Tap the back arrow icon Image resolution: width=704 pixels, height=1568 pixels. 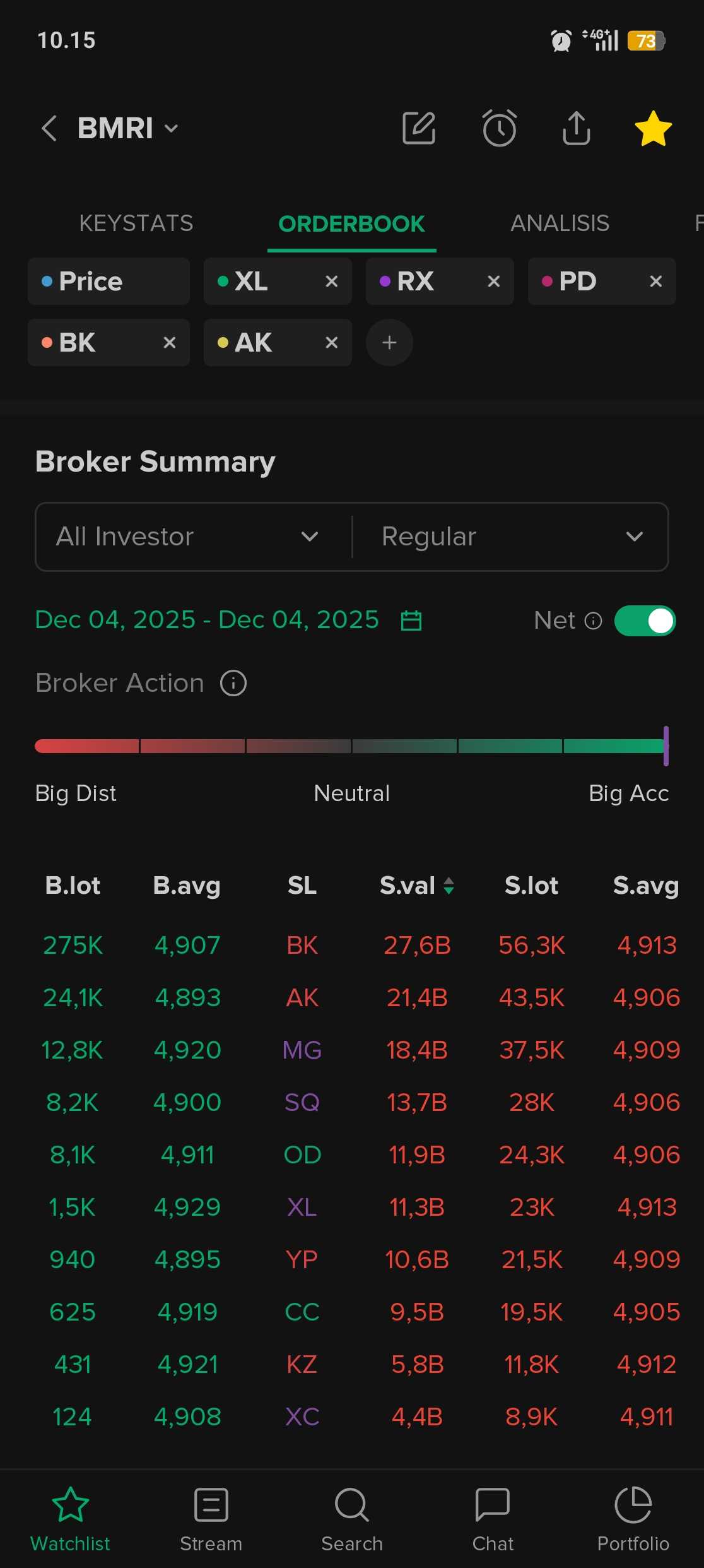(49, 128)
